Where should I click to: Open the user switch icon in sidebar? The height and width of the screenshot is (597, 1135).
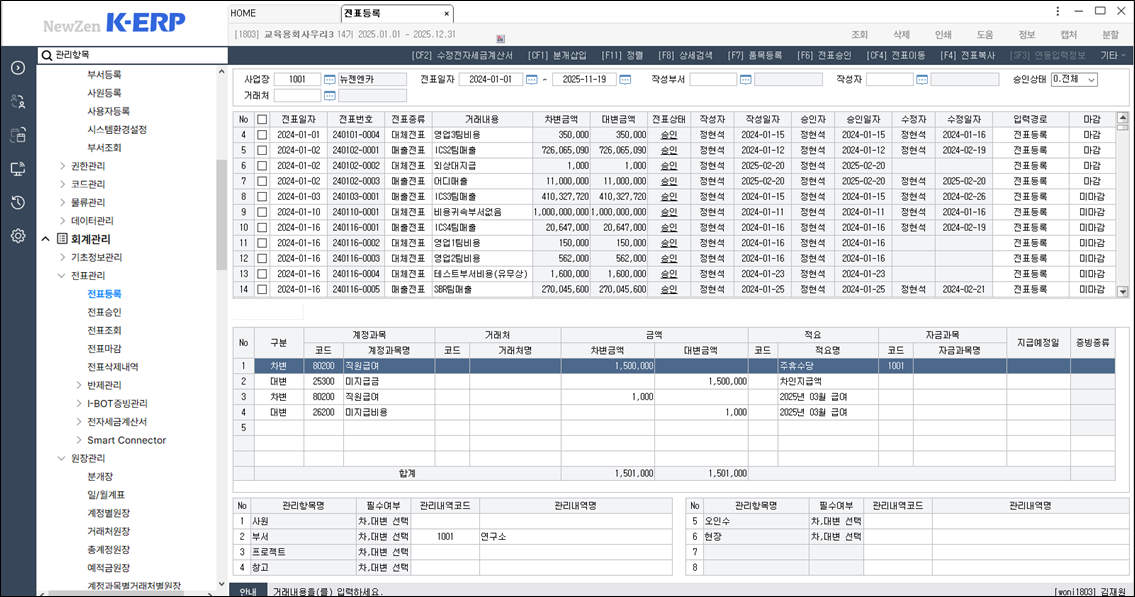18,101
